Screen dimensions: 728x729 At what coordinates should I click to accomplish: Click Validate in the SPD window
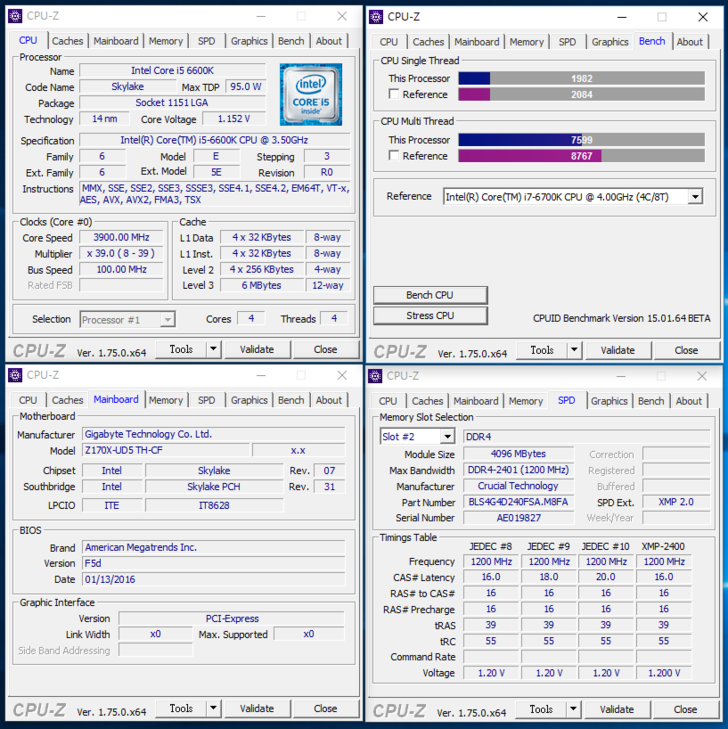[x=616, y=709]
